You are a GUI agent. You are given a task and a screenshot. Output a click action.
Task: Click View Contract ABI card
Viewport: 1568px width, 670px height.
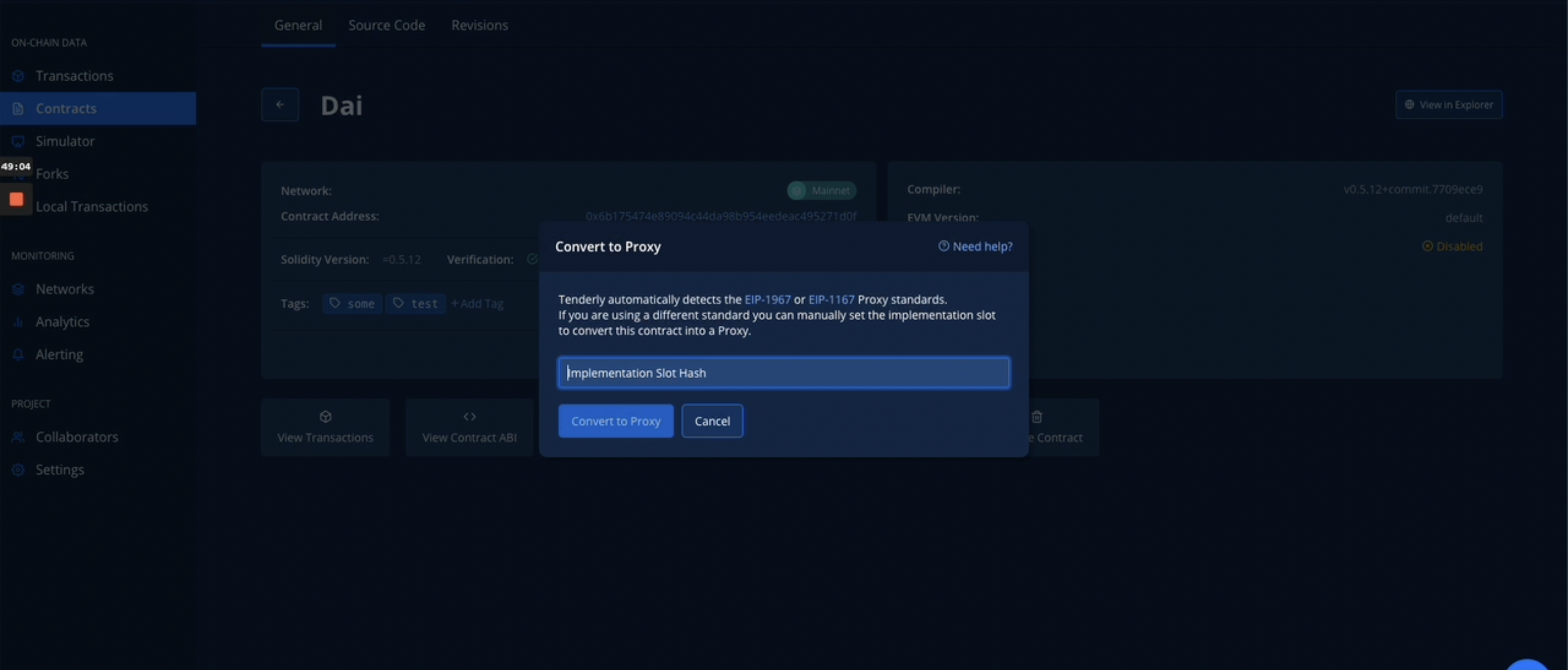(469, 428)
